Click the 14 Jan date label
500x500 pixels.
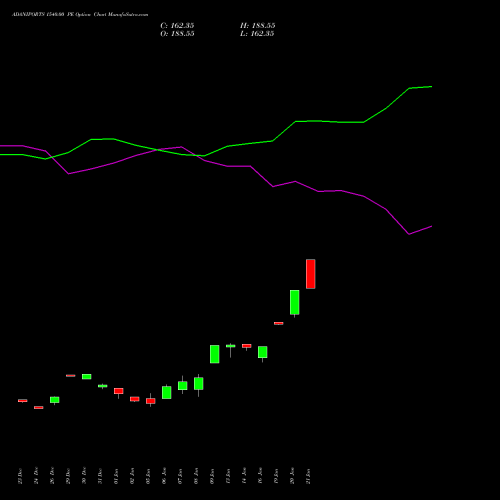[x=244, y=476]
